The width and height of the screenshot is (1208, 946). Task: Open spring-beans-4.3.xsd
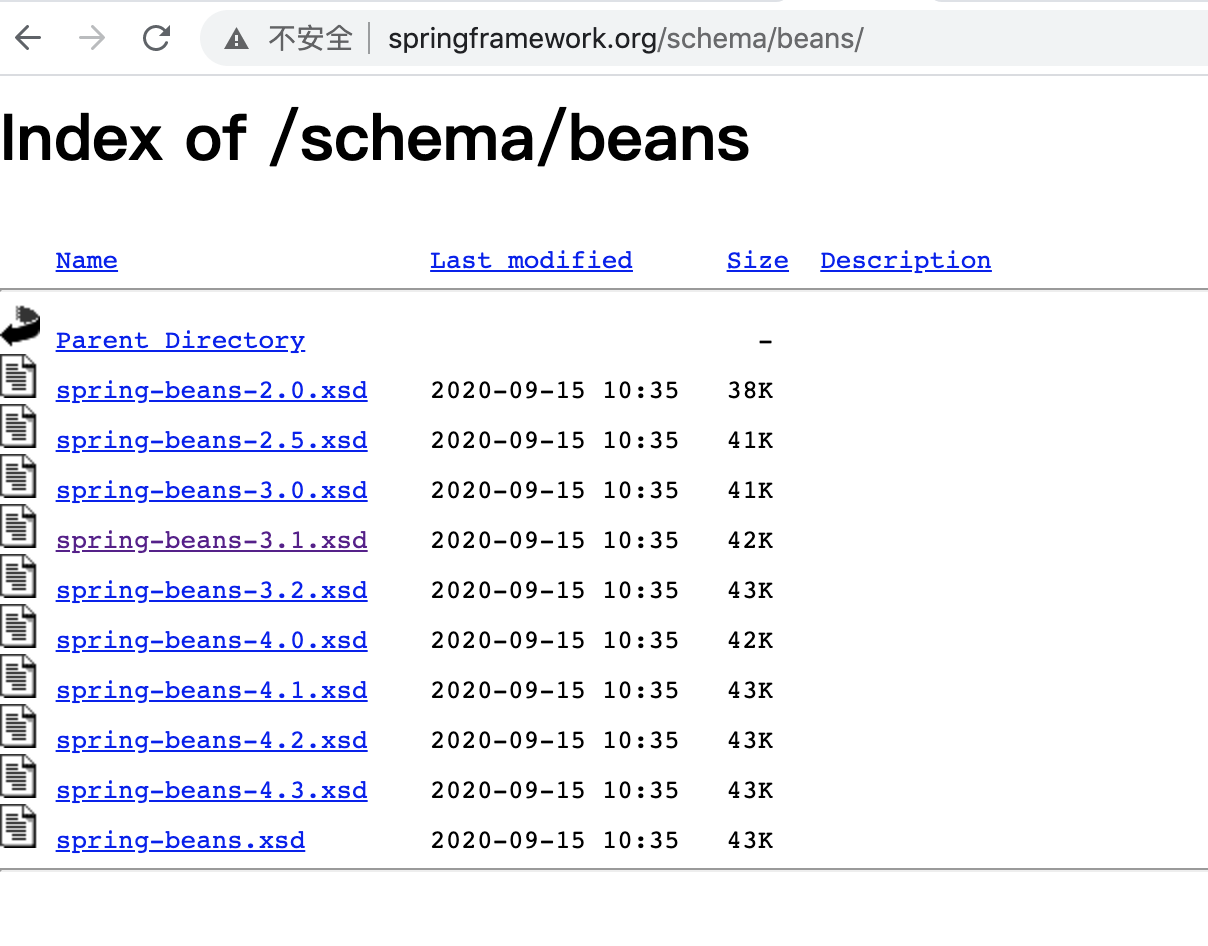coord(211,790)
